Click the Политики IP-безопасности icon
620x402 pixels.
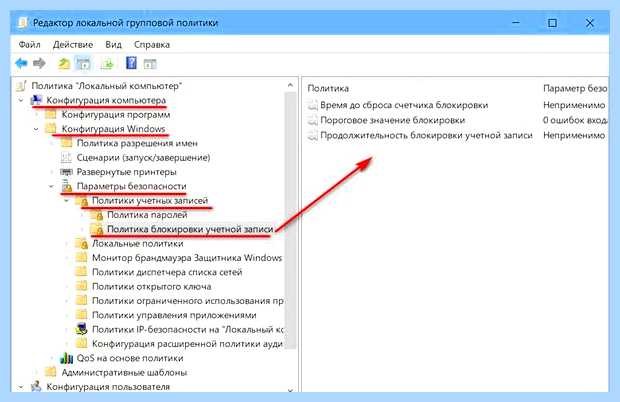point(81,329)
